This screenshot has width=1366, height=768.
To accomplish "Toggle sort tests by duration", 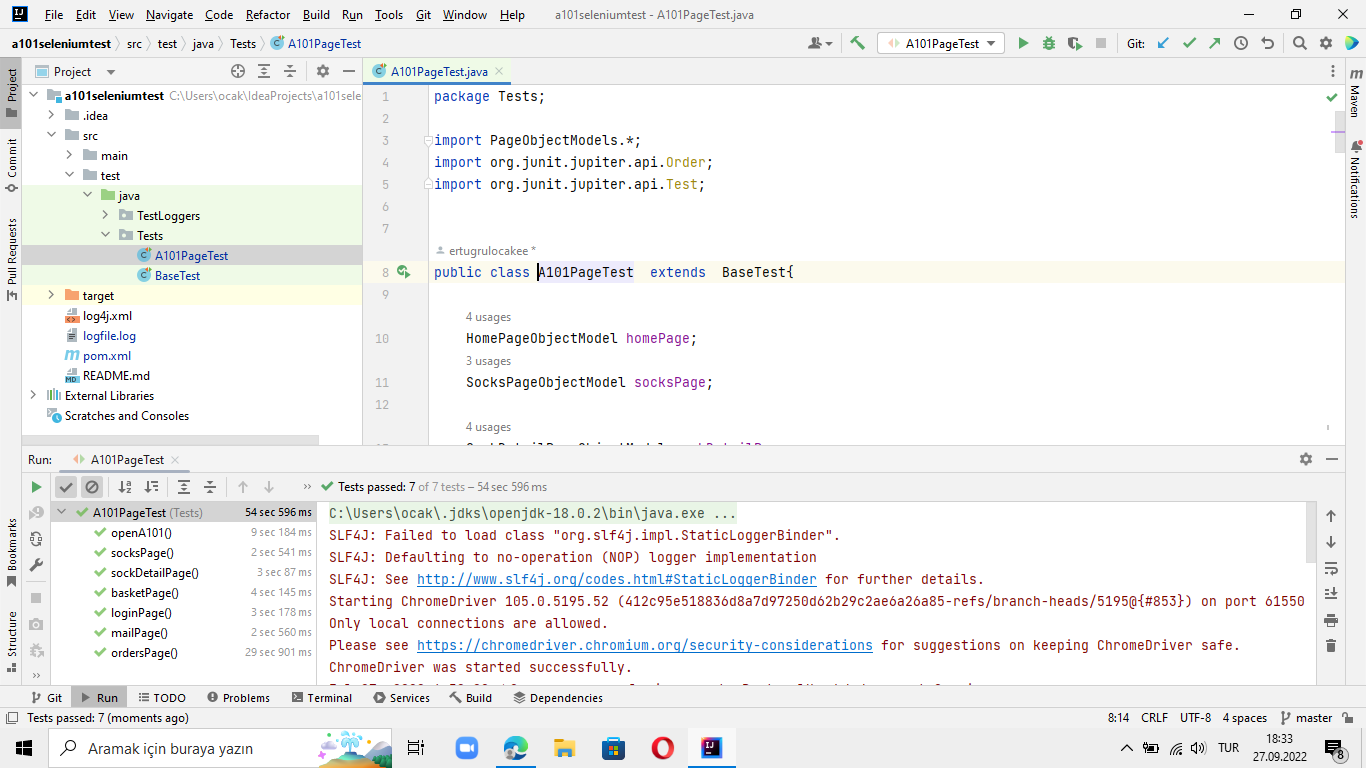I will click(151, 487).
